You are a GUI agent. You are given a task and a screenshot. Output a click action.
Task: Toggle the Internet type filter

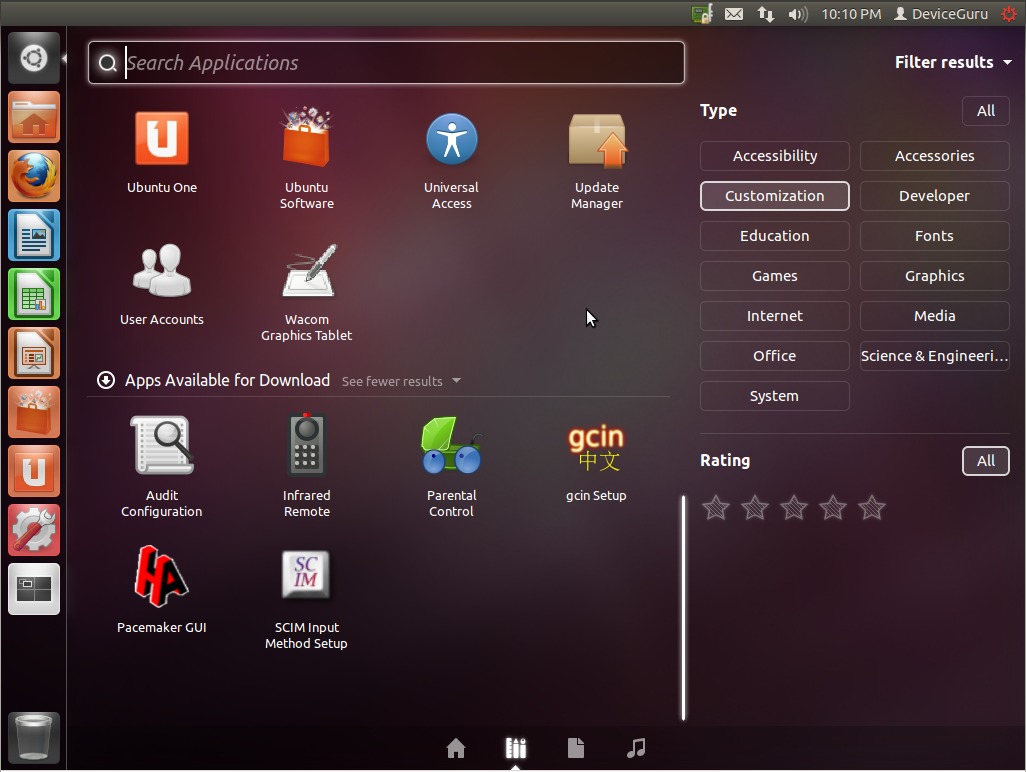(775, 315)
